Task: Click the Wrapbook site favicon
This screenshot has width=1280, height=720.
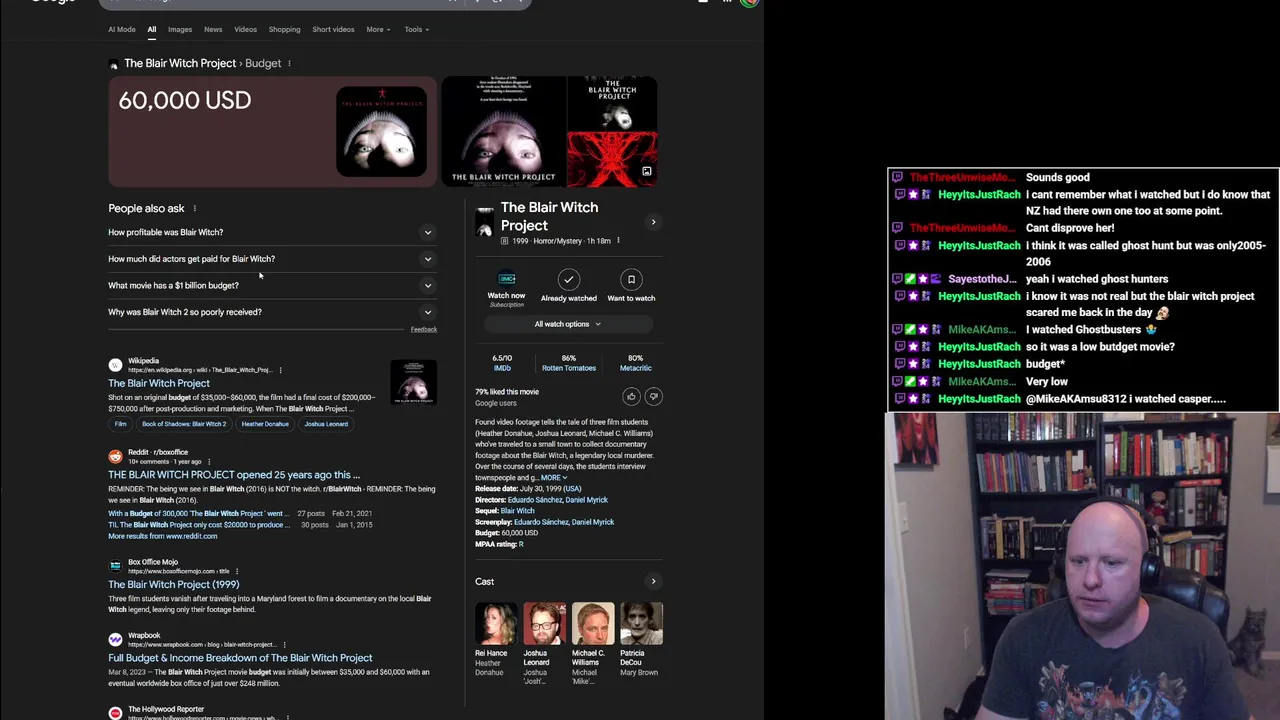Action: tap(115, 639)
